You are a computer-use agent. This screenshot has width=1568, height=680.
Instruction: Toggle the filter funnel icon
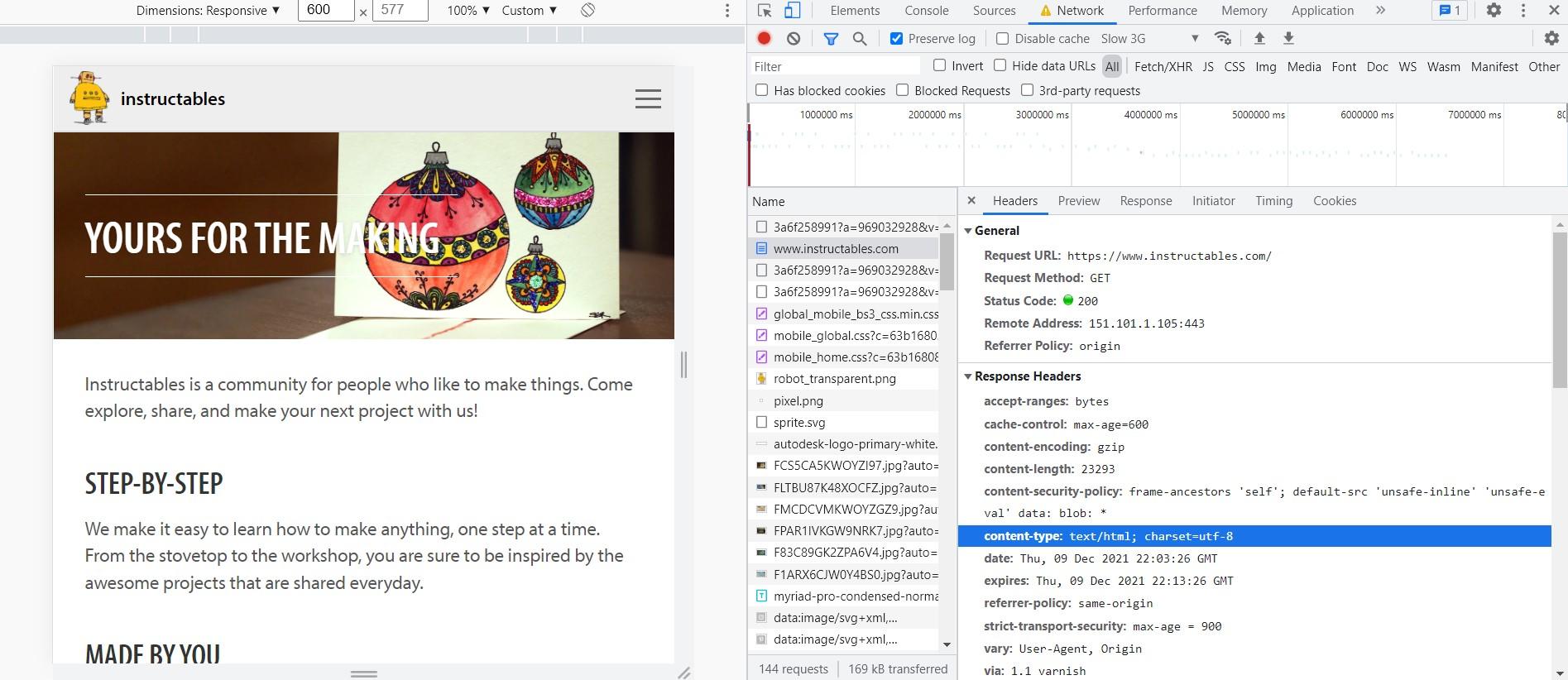831,38
